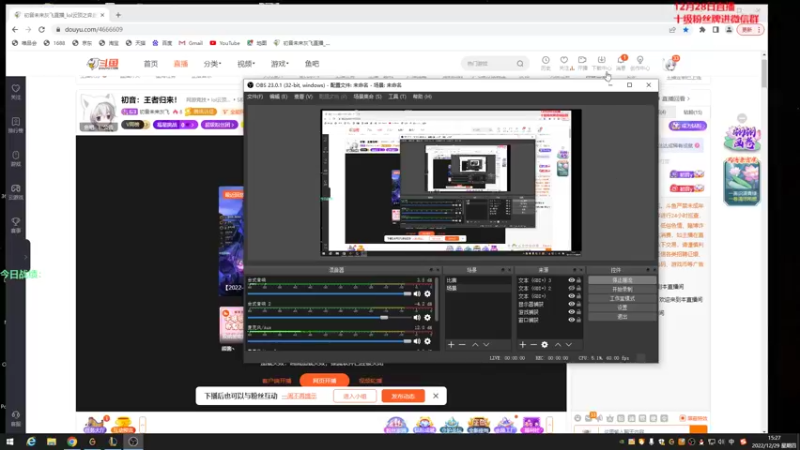This screenshot has height=450, width=800.
Task: Add a new source with plus icon
Action: 522,345
